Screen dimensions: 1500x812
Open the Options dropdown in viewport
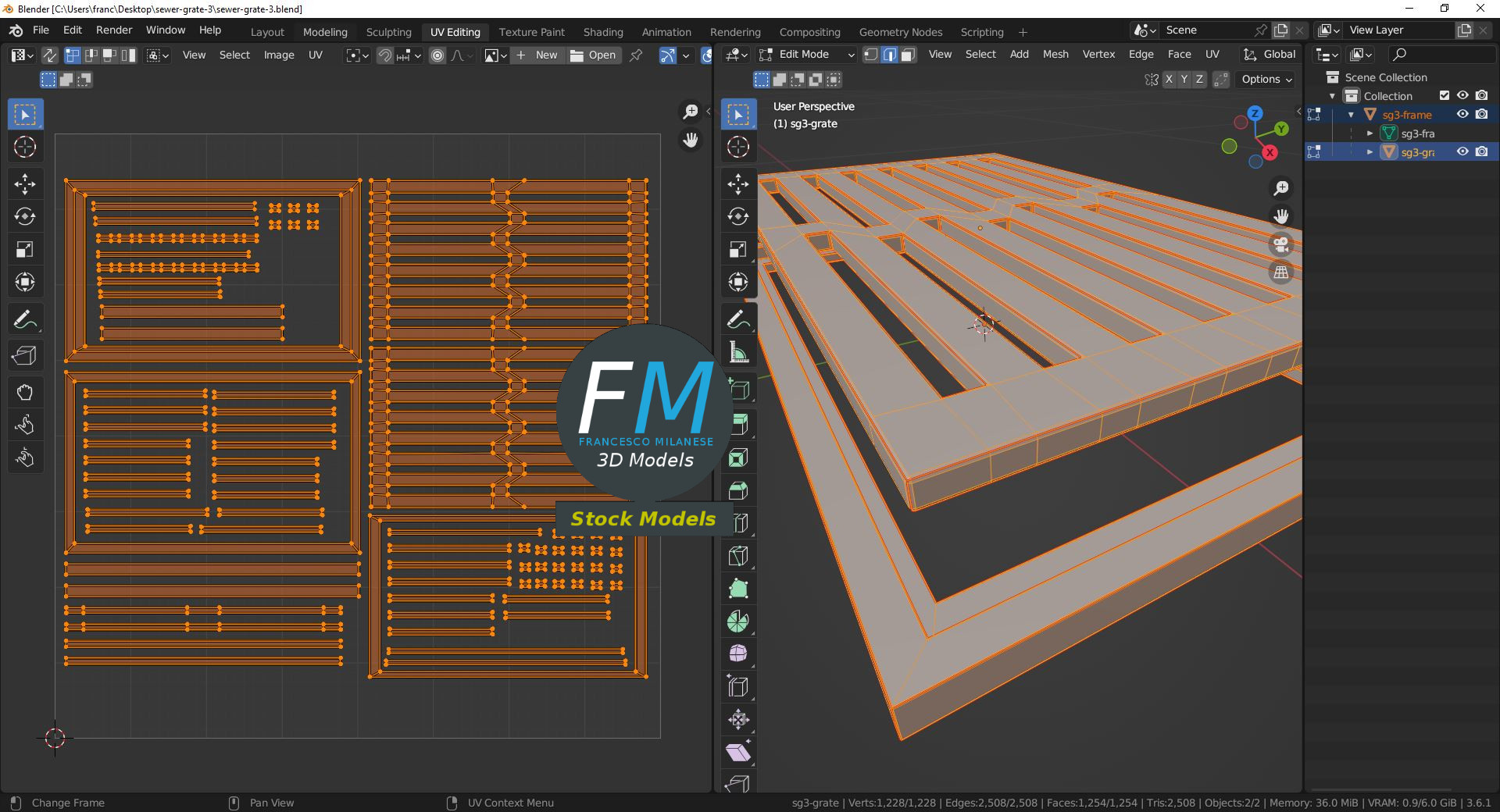1266,80
